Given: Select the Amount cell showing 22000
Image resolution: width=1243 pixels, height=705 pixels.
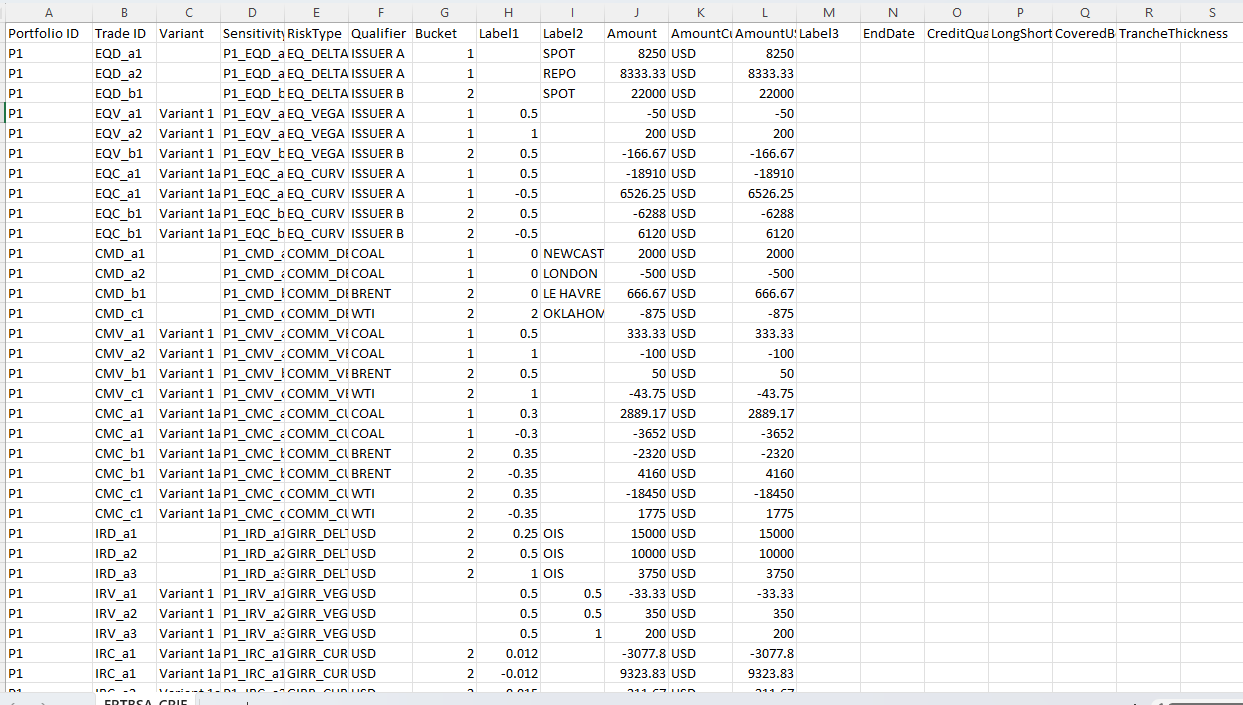Looking at the screenshot, I should point(636,93).
